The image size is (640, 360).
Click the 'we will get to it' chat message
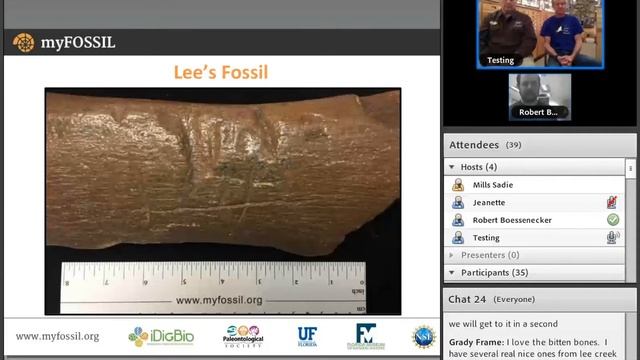pyautogui.click(x=503, y=324)
